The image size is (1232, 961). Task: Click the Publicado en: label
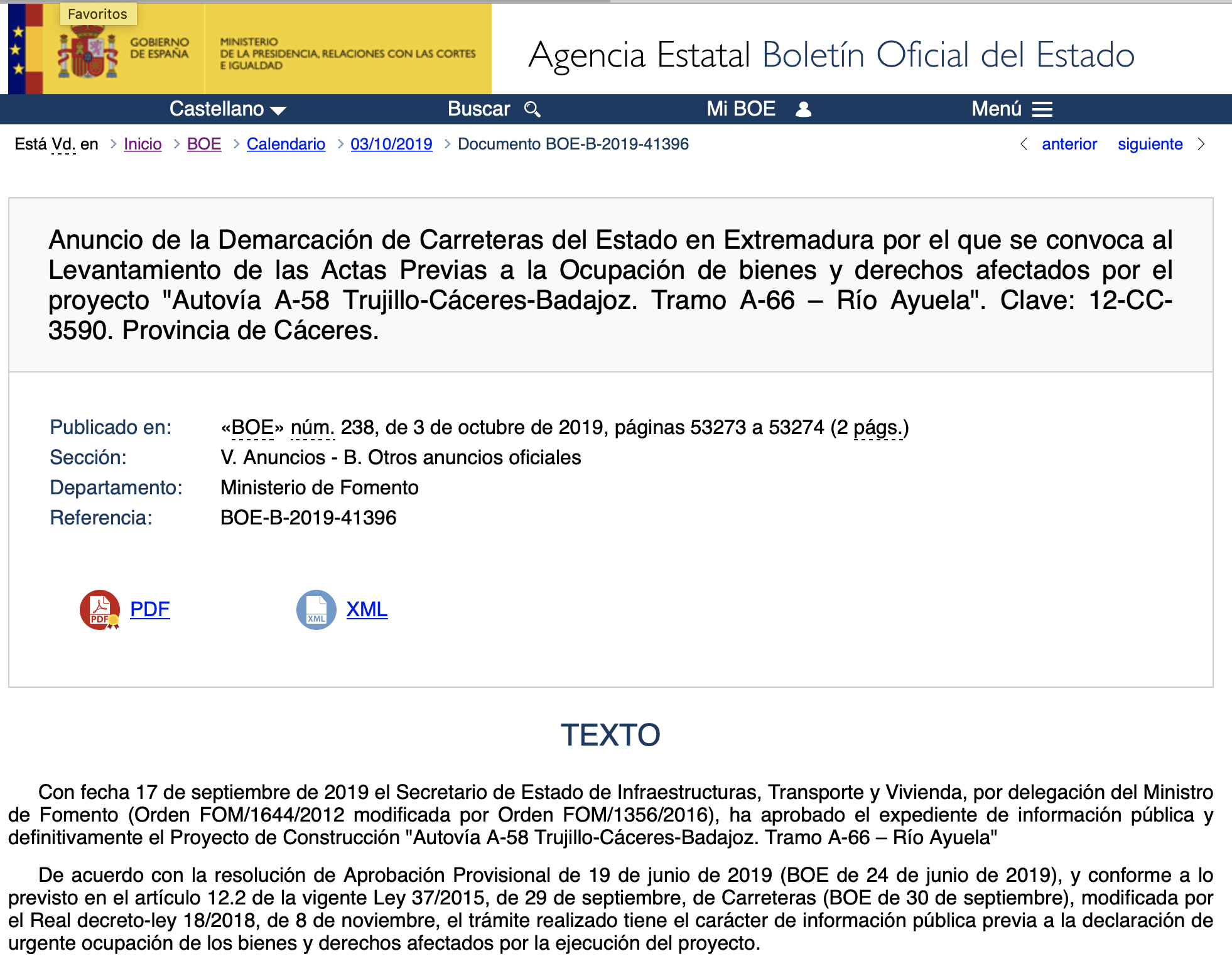tap(111, 428)
